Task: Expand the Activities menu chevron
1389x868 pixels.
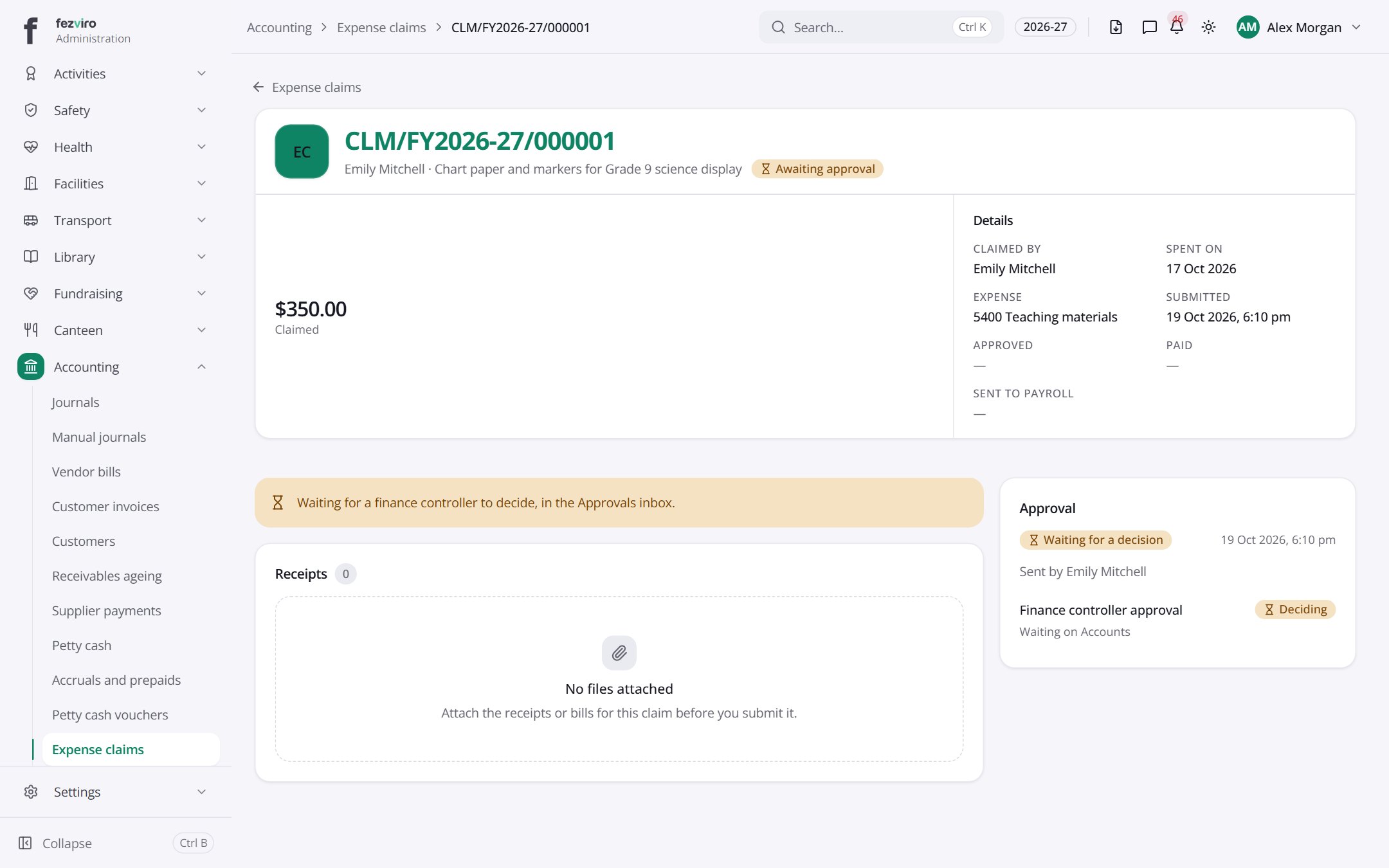Action: coord(201,73)
